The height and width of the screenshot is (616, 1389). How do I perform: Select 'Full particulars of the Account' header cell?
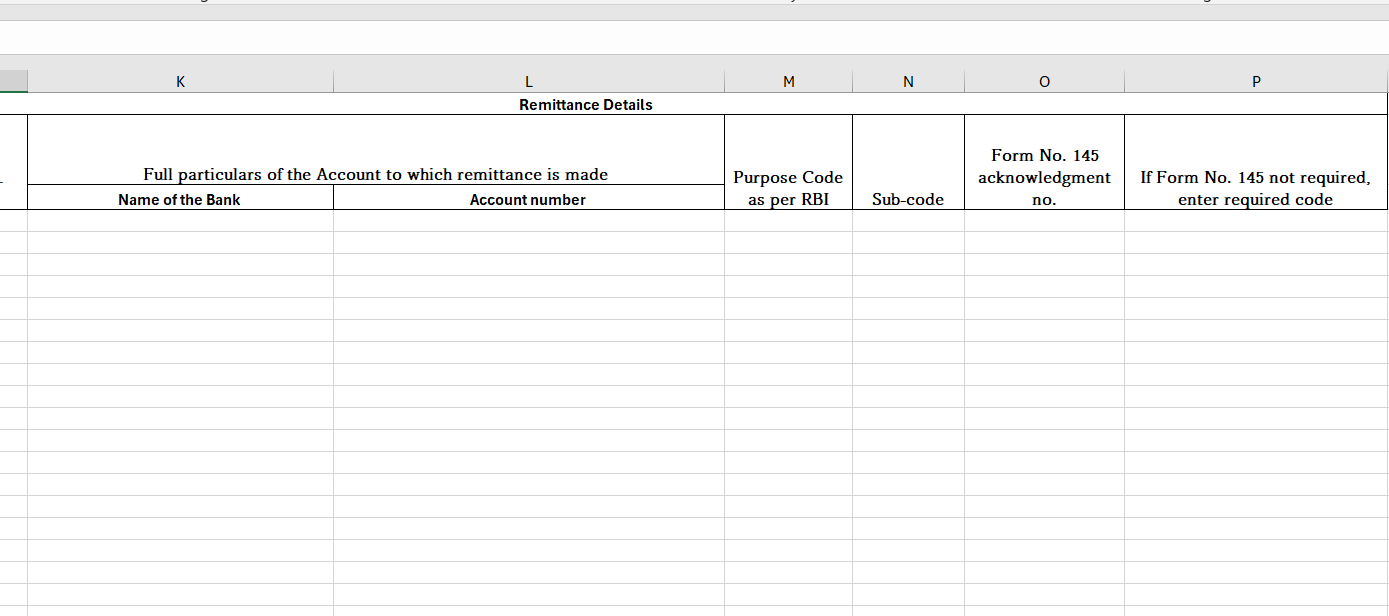[x=376, y=150]
